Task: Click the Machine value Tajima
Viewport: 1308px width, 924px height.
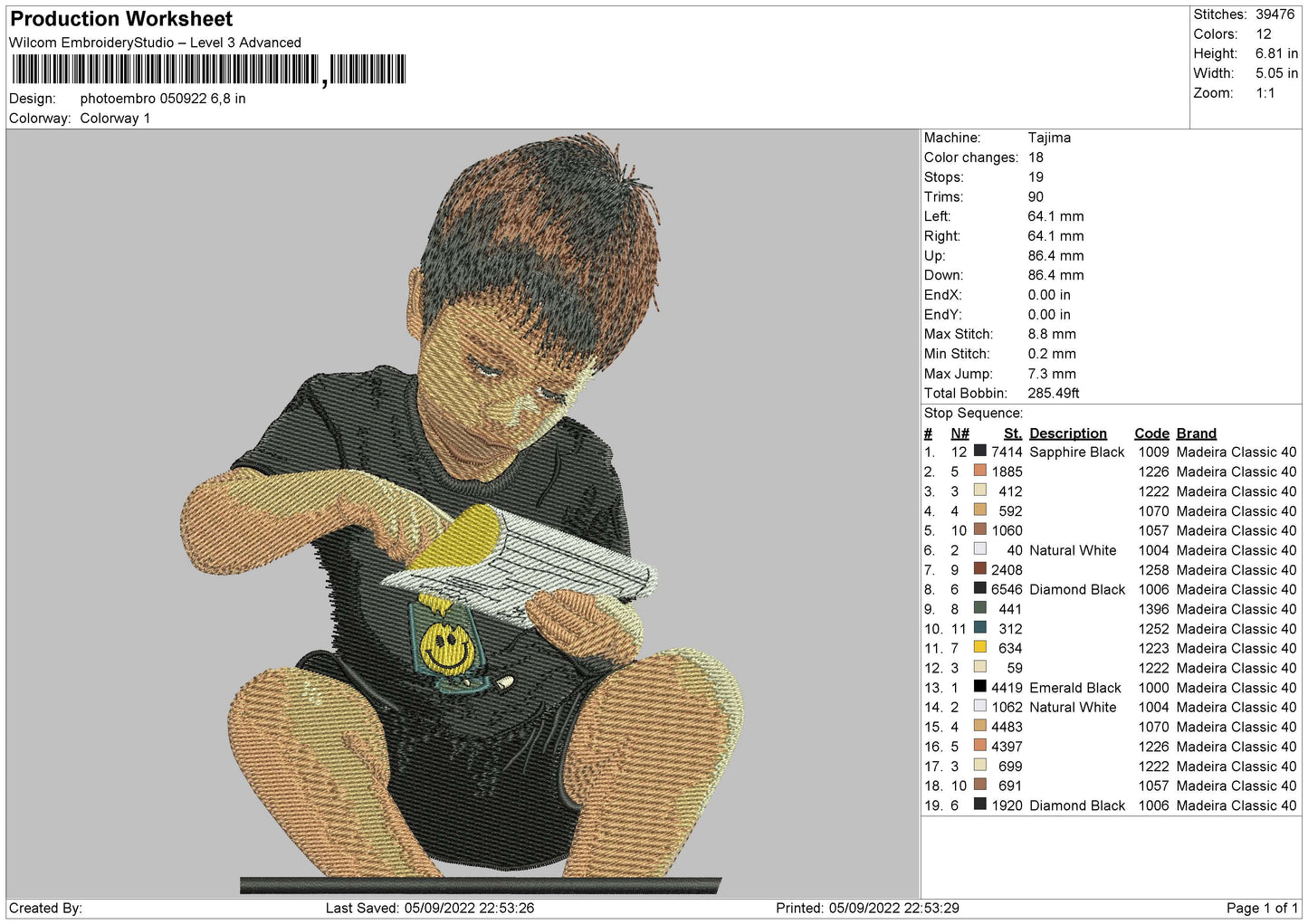Action: 1049,138
